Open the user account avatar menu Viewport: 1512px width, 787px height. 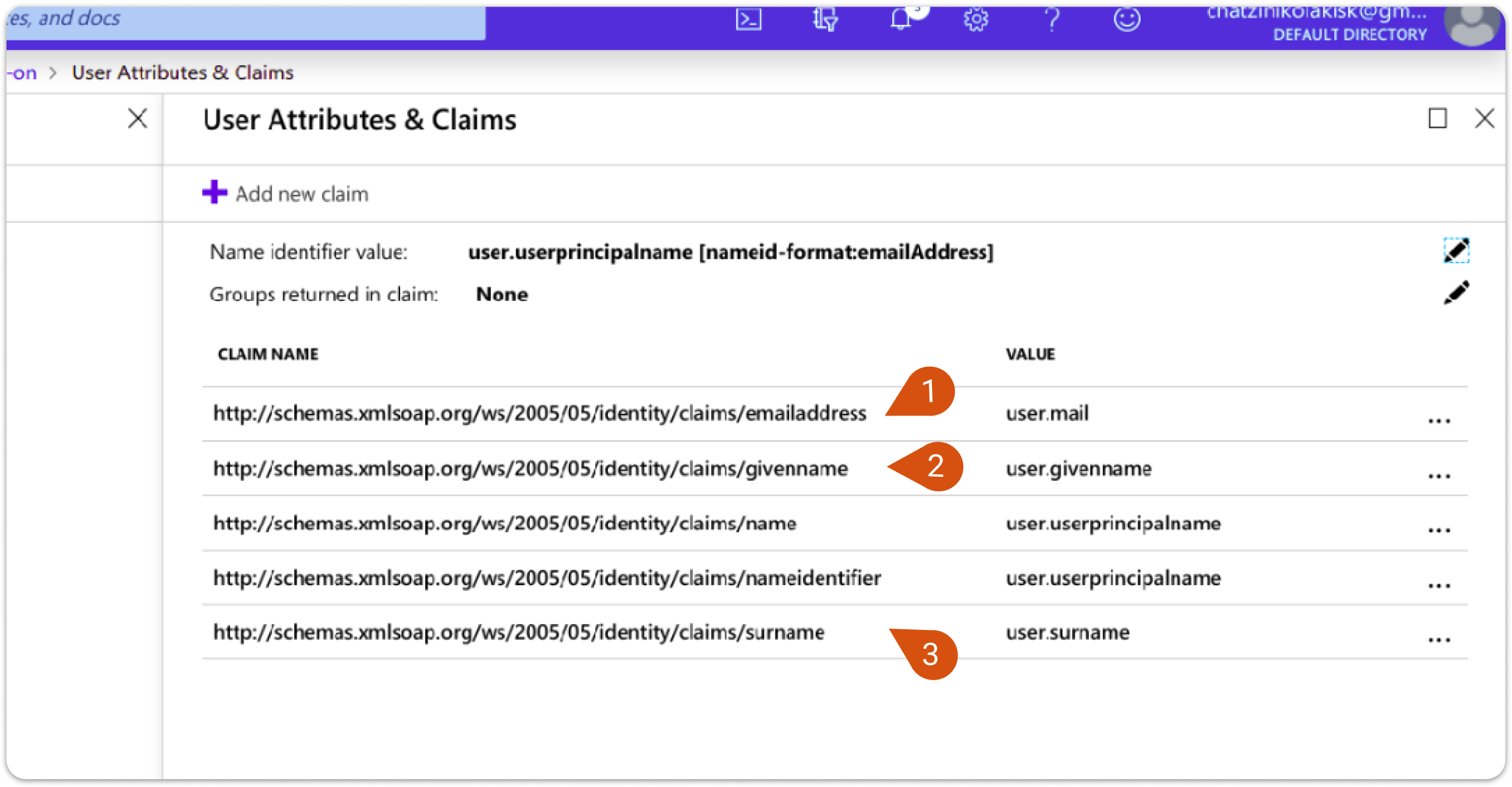click(x=1472, y=25)
